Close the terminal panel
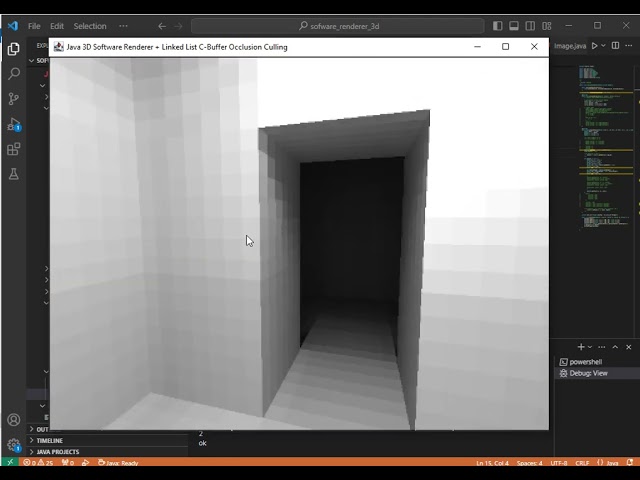 pos(629,347)
